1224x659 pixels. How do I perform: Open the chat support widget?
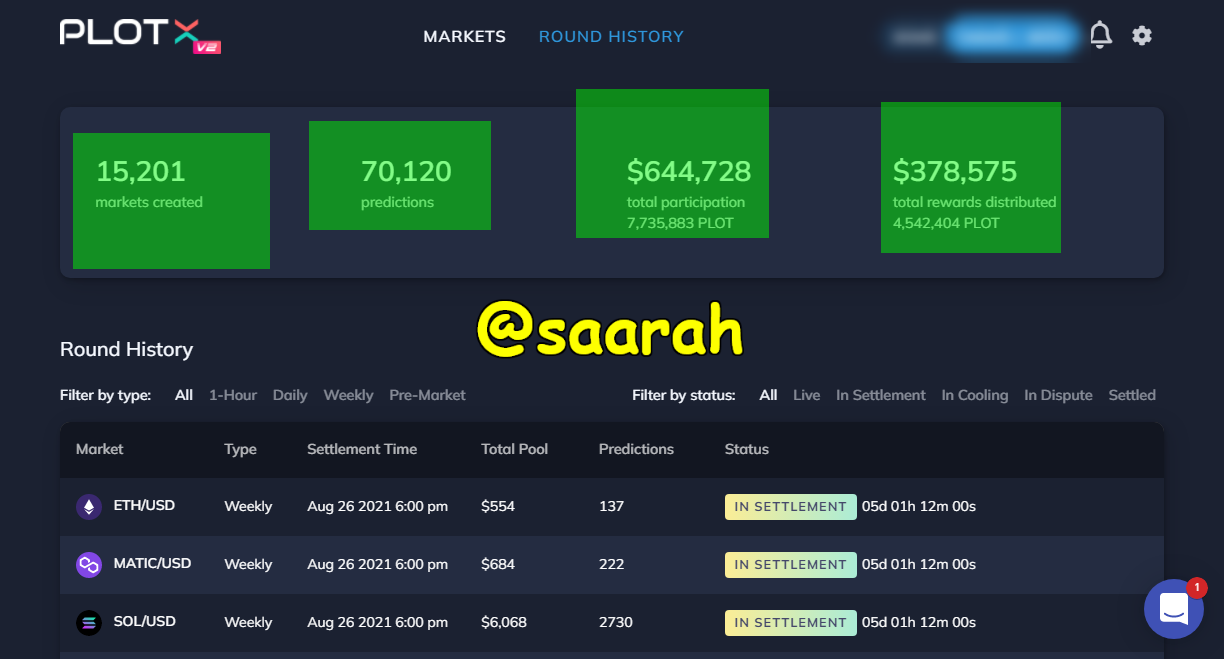(x=1174, y=608)
